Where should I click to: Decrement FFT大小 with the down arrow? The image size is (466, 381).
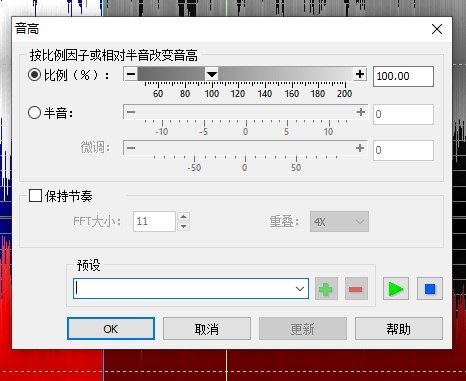(x=184, y=226)
